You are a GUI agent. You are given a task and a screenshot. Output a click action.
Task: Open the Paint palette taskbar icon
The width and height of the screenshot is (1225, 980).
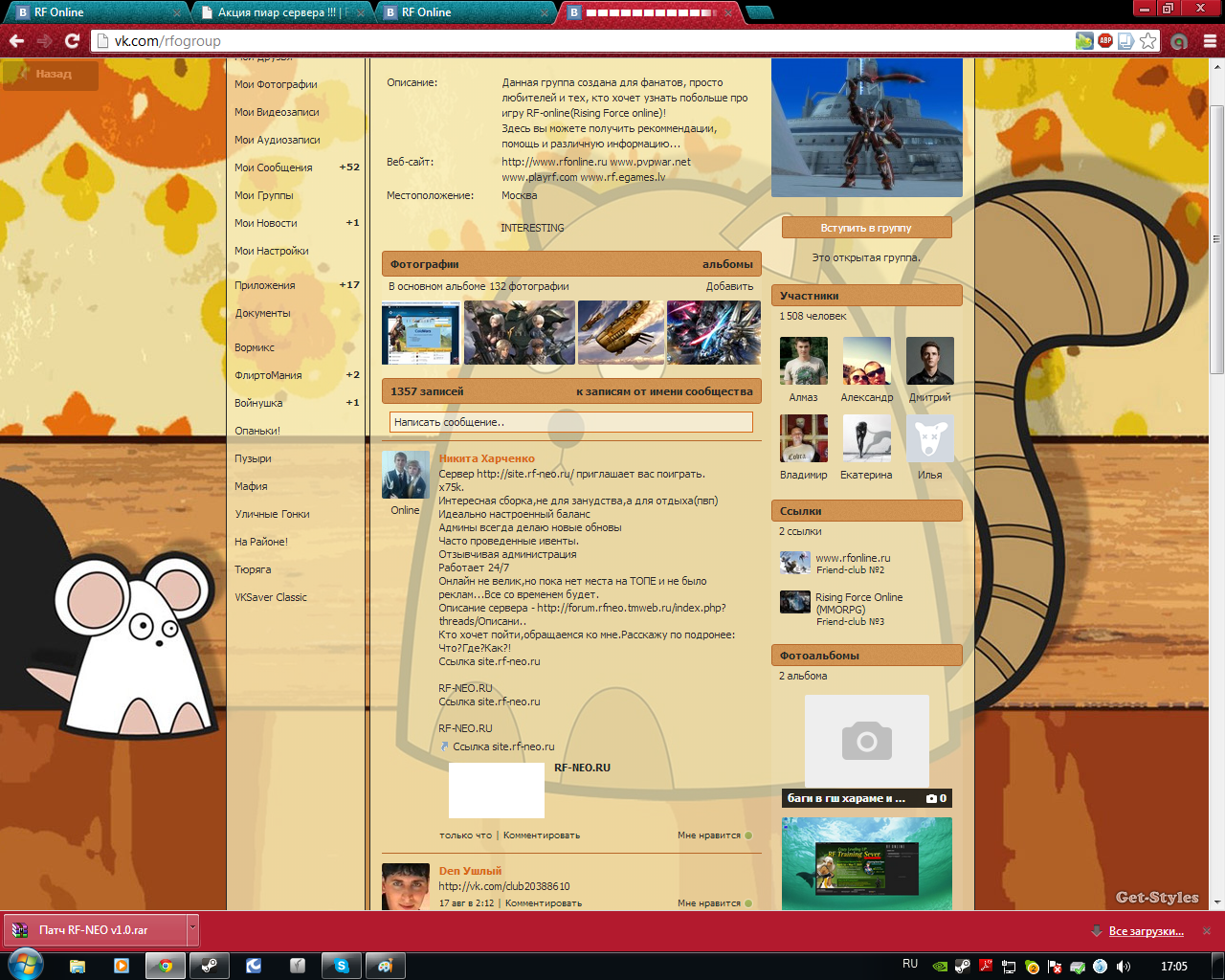(386, 966)
